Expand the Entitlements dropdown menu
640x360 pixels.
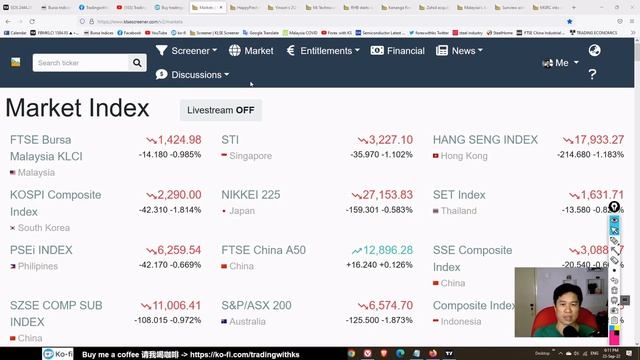(323, 51)
